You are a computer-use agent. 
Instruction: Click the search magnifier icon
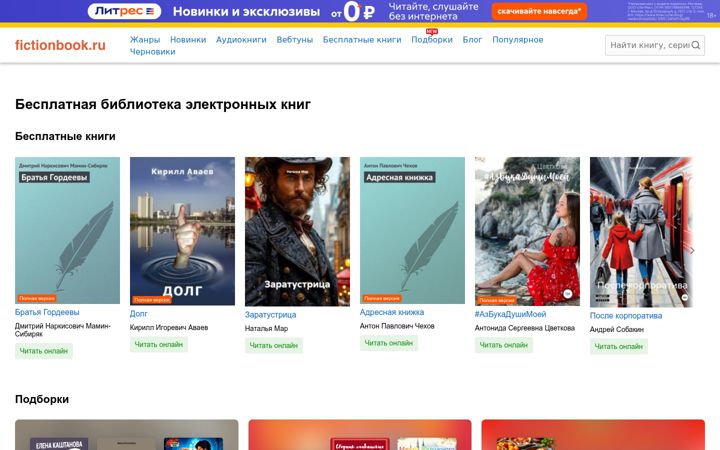pyautogui.click(x=696, y=45)
